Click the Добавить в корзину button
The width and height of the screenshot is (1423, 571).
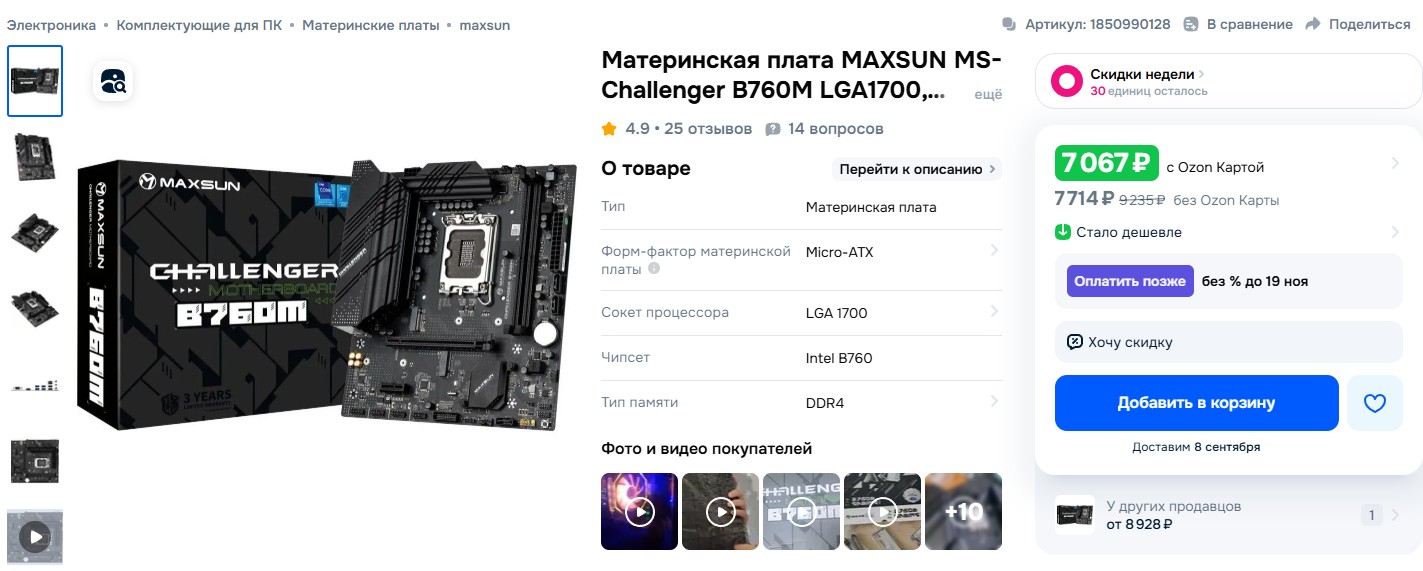point(1196,403)
